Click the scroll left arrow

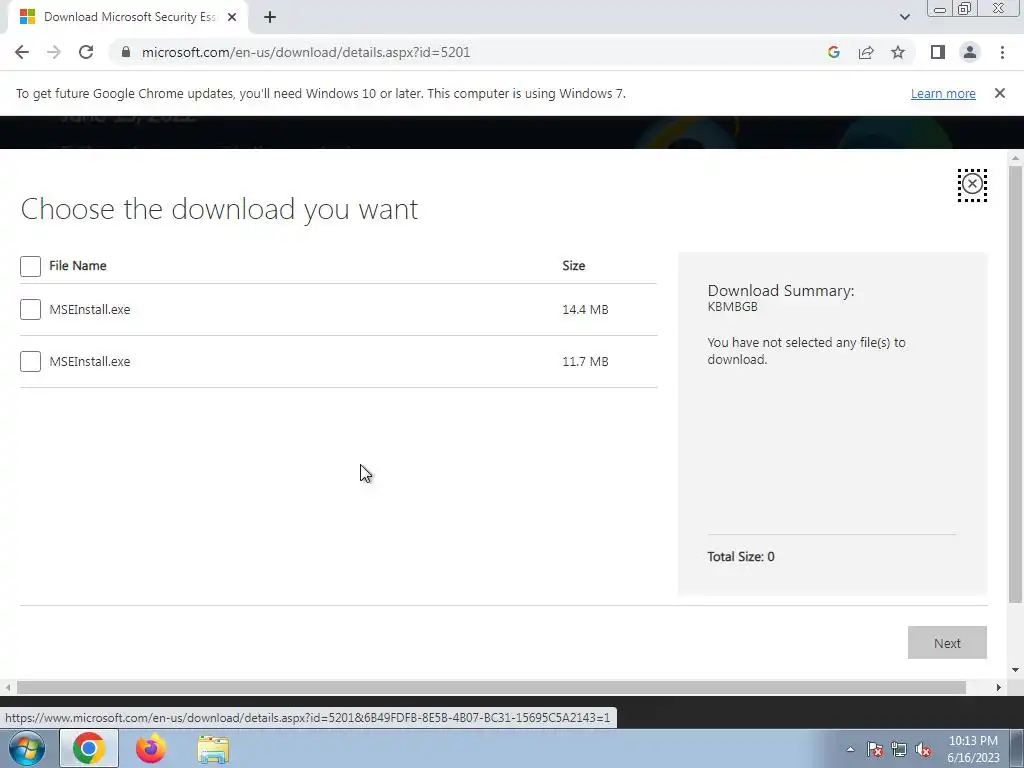click(x=8, y=687)
